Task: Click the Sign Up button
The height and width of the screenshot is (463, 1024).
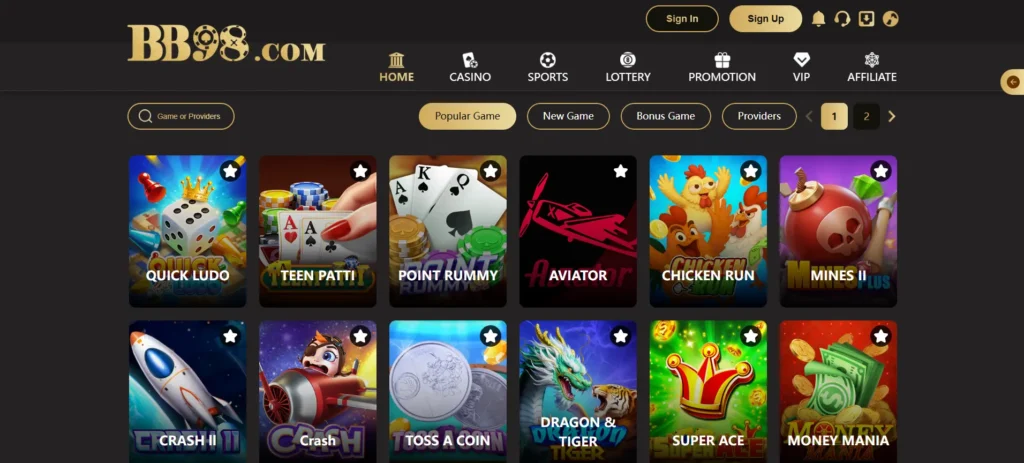Action: coord(765,19)
